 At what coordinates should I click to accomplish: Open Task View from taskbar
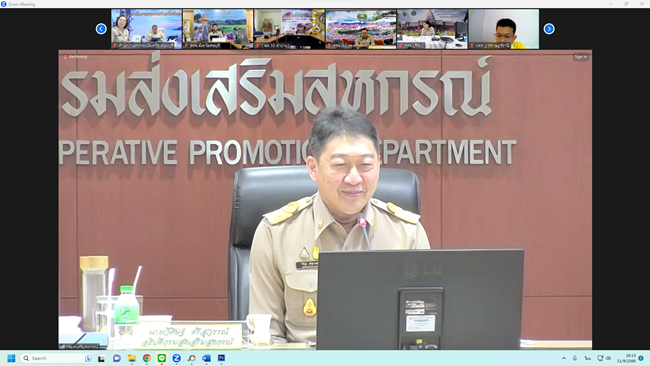[102, 358]
